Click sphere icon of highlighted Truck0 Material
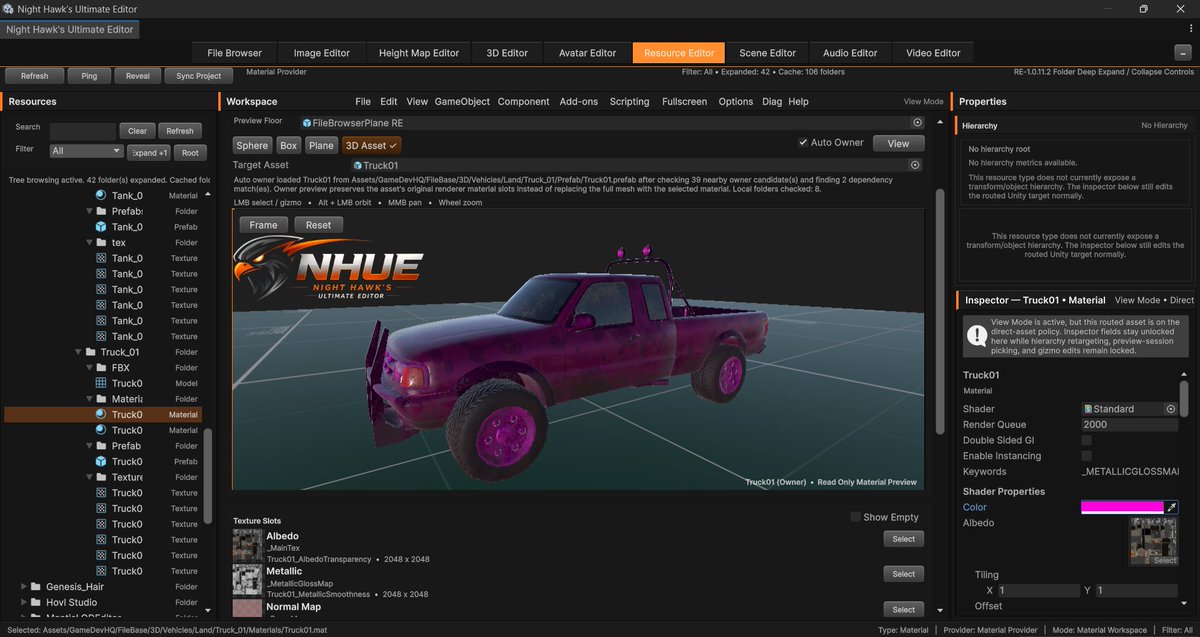This screenshot has width=1200, height=637. click(101, 414)
